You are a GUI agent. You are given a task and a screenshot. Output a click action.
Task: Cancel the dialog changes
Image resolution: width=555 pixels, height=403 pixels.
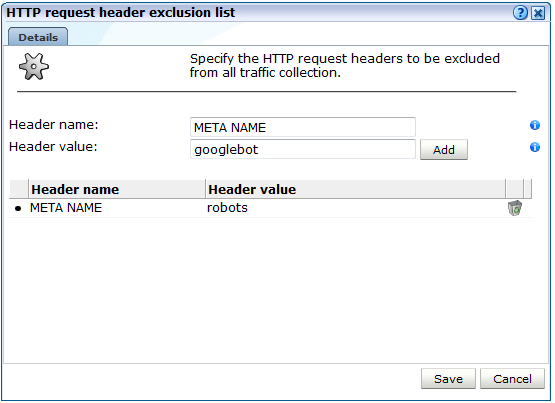[512, 379]
